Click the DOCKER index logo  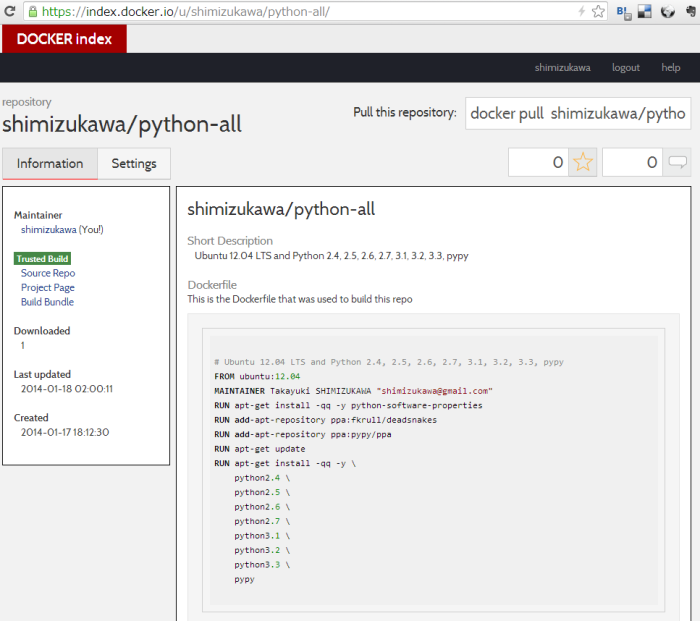tap(64, 39)
